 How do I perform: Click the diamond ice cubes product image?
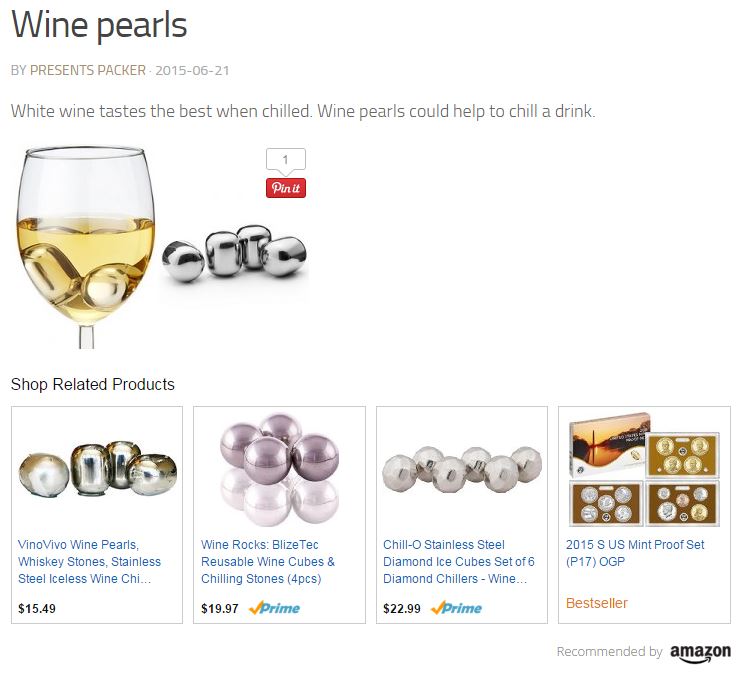coord(462,469)
